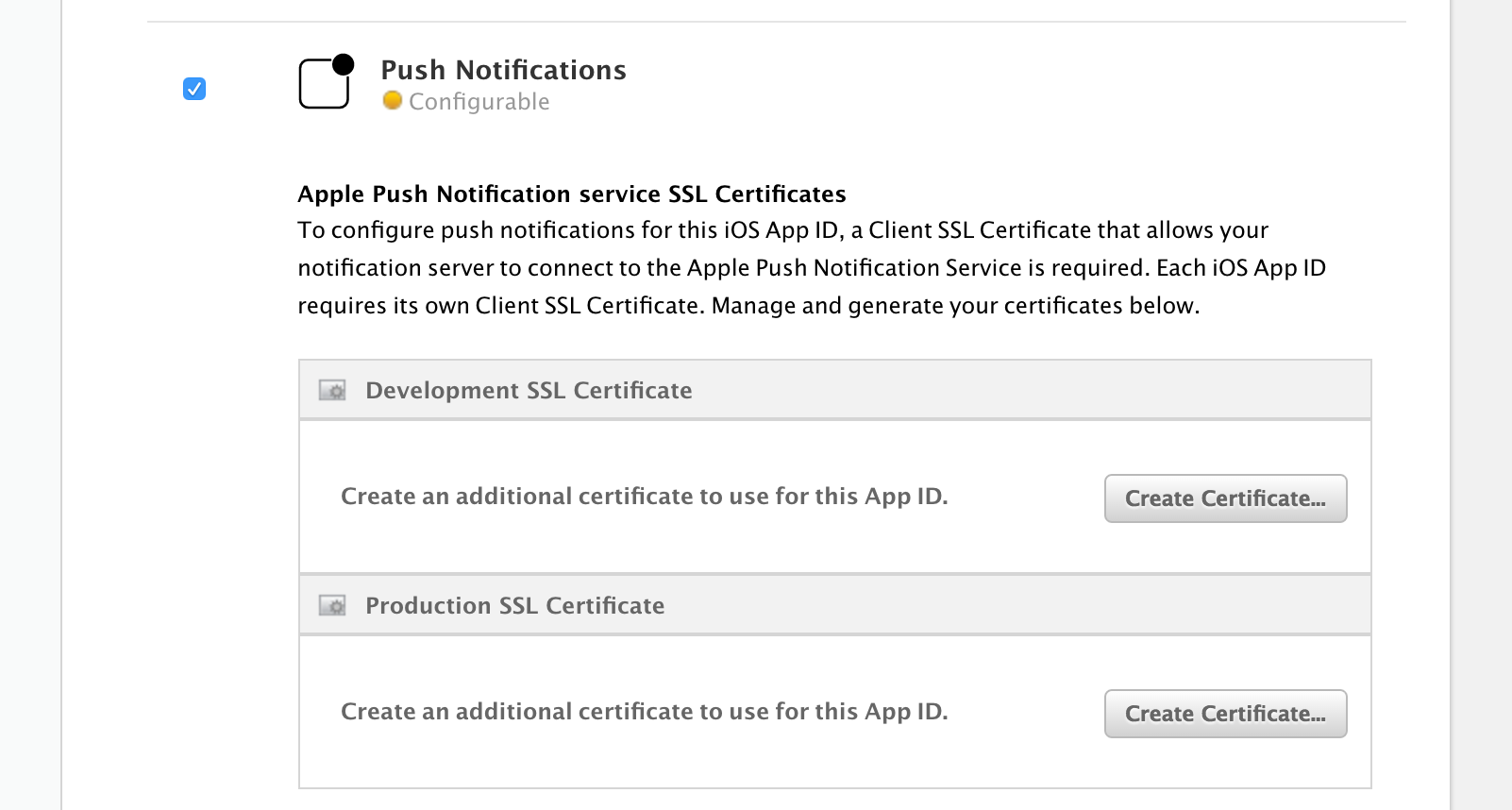This screenshot has width=1512, height=810.
Task: Uncheck the Push Notifications checkbox
Action: 194,89
